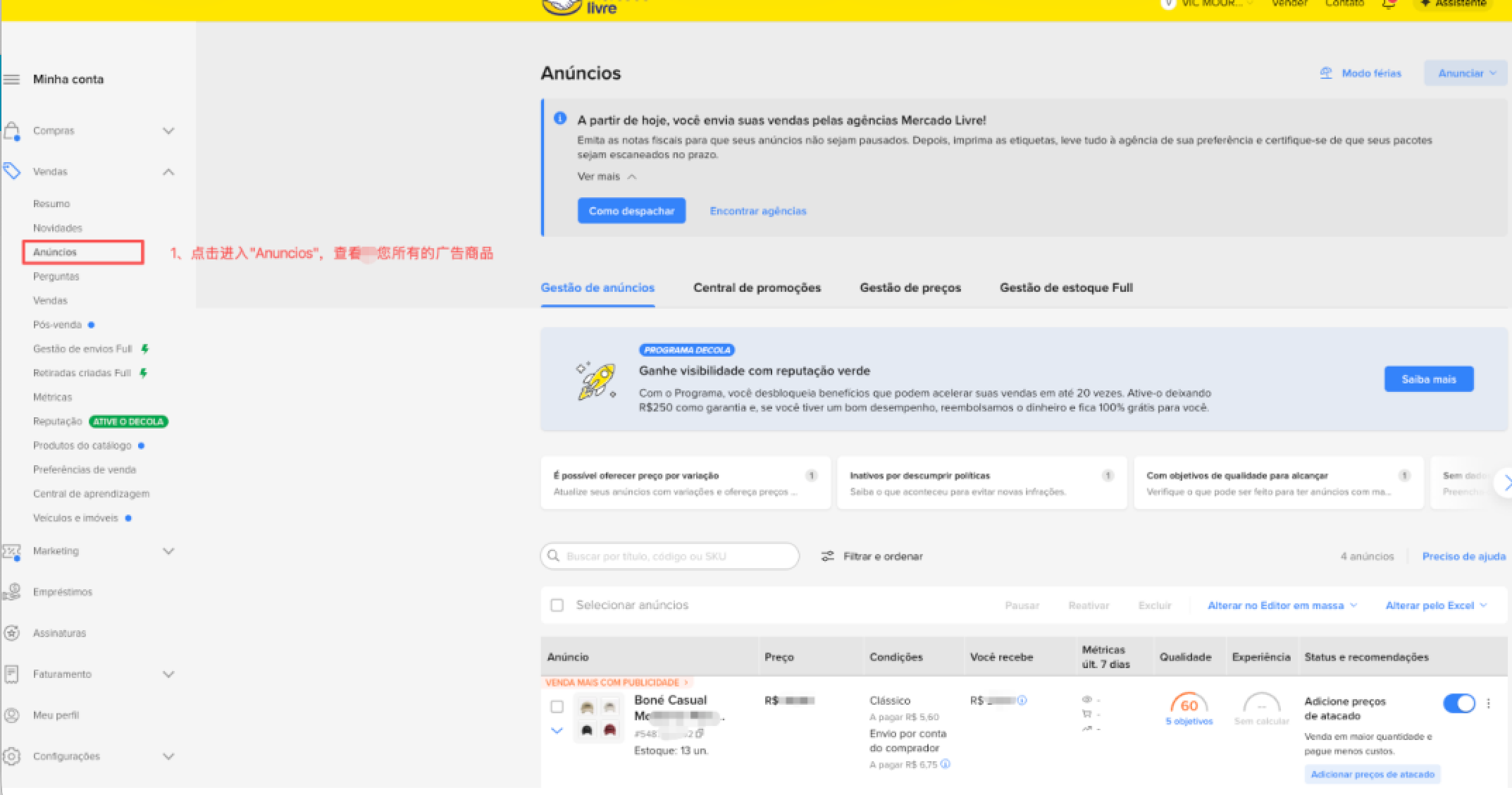
Task: Click the Saiba mais button
Action: click(x=1429, y=379)
